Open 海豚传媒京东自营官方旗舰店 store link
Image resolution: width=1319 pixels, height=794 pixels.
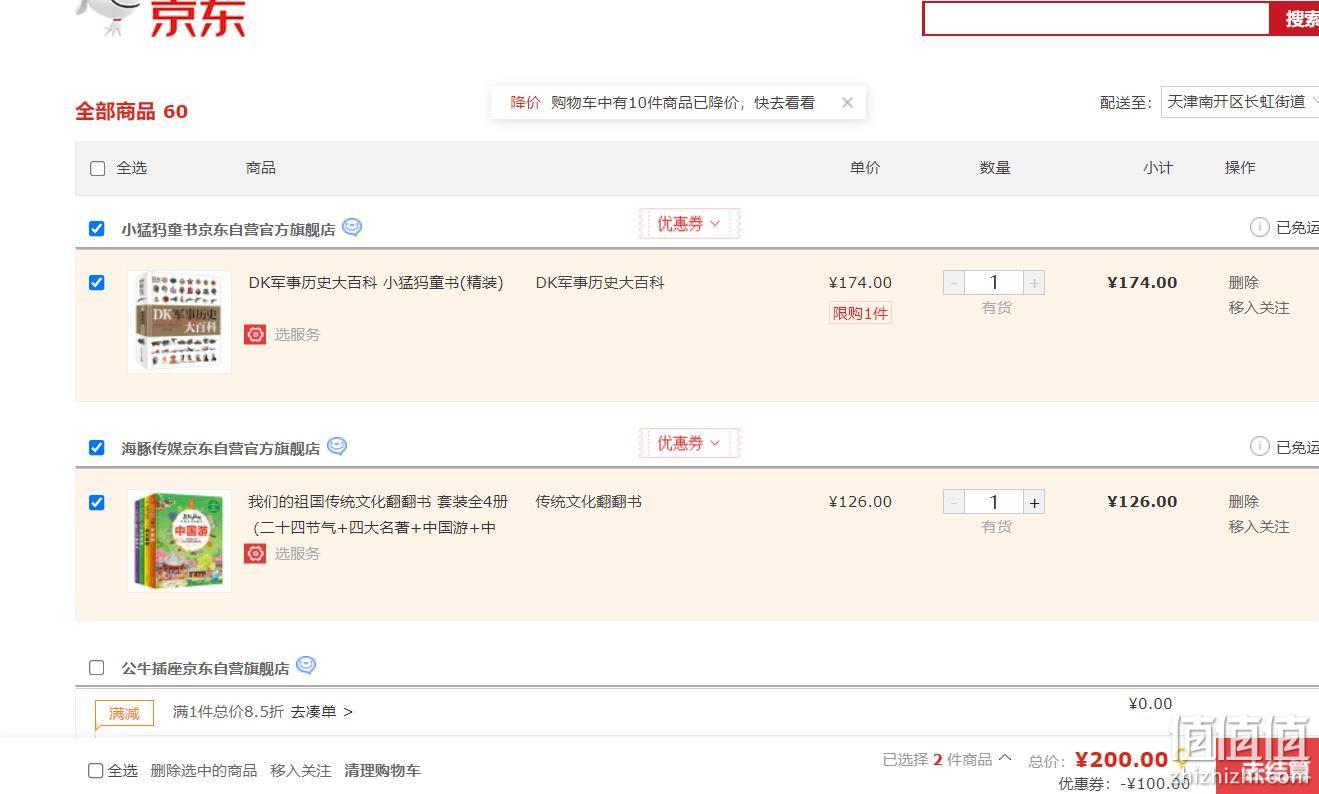(221, 448)
